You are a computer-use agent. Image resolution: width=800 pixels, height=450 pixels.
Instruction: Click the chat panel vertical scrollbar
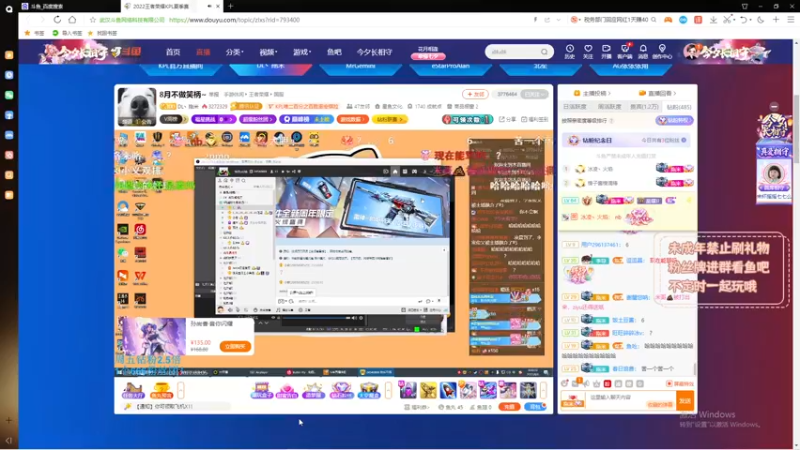click(694, 368)
